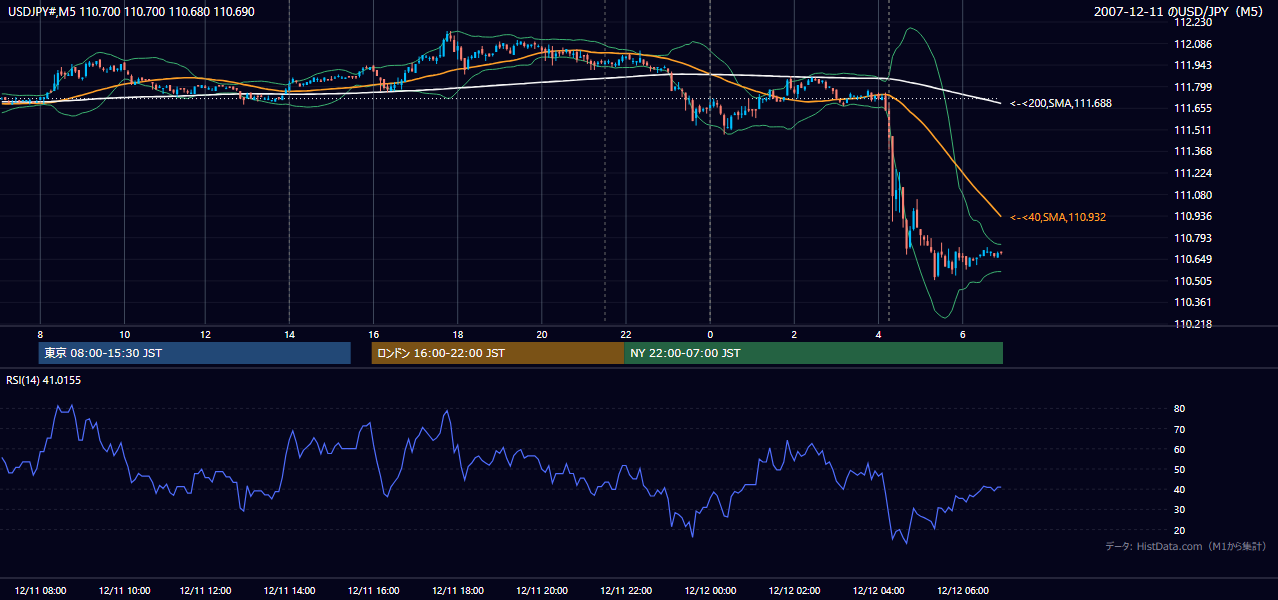The height and width of the screenshot is (600, 1278).
Task: Click the bottom time label 12/11 08:00
Action: [x=40, y=591]
